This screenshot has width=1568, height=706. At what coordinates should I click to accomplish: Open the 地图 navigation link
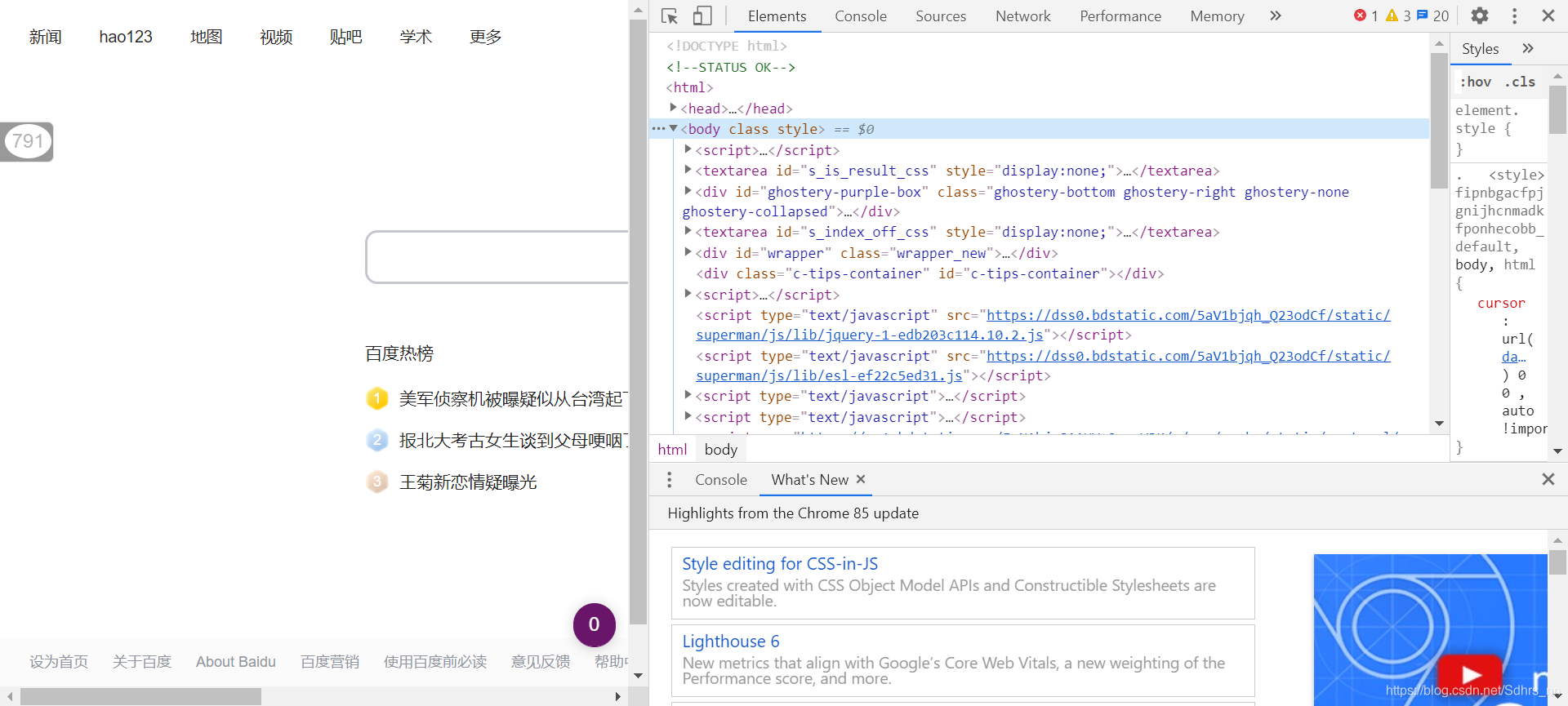pyautogui.click(x=206, y=37)
